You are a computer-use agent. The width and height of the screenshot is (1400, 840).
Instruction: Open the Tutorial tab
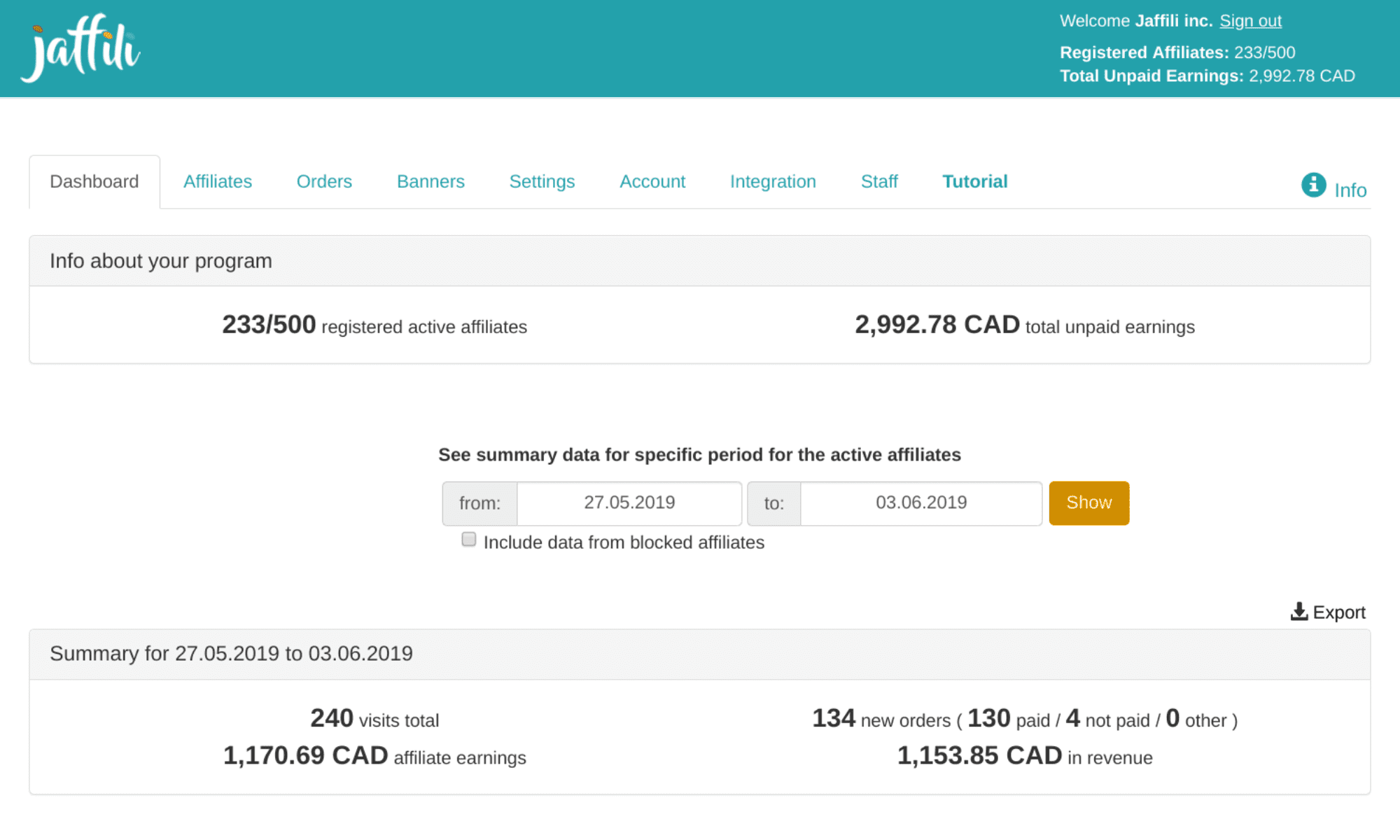click(974, 182)
